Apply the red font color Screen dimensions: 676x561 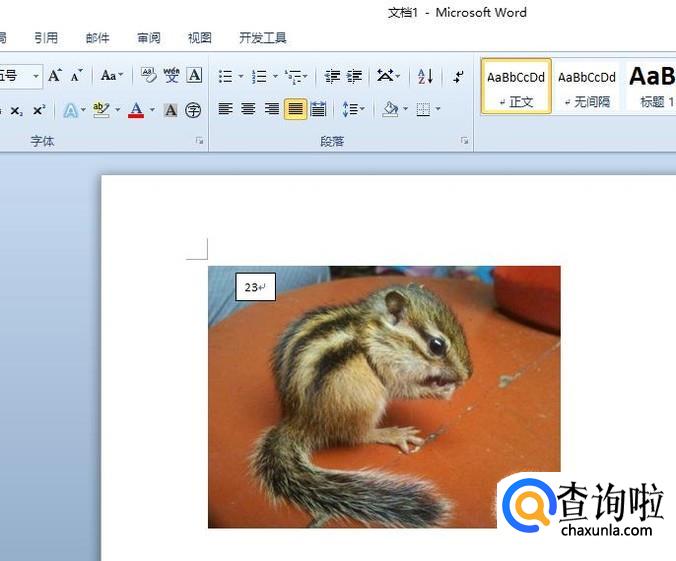[x=136, y=110]
